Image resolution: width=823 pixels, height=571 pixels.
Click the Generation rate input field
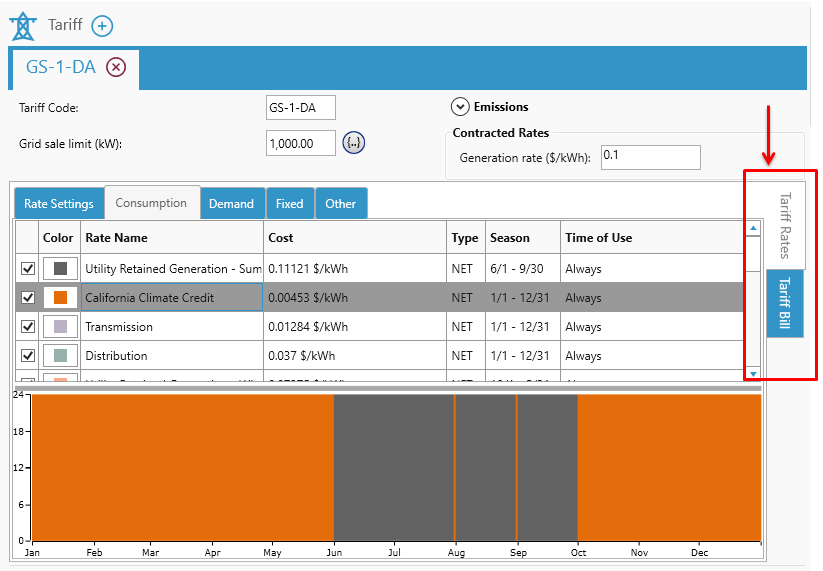650,157
